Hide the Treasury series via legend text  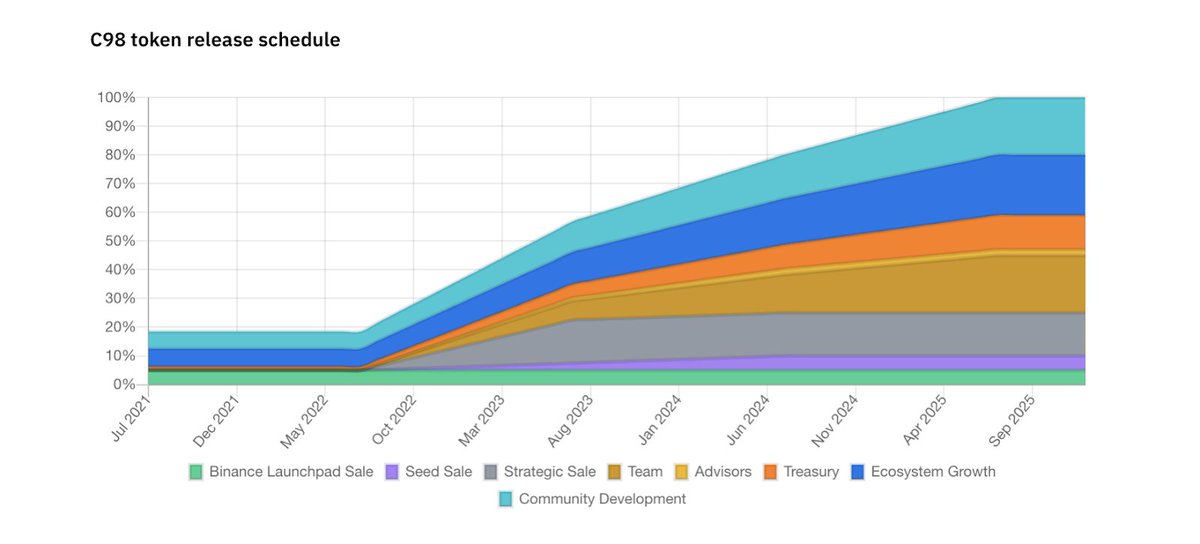[x=811, y=471]
